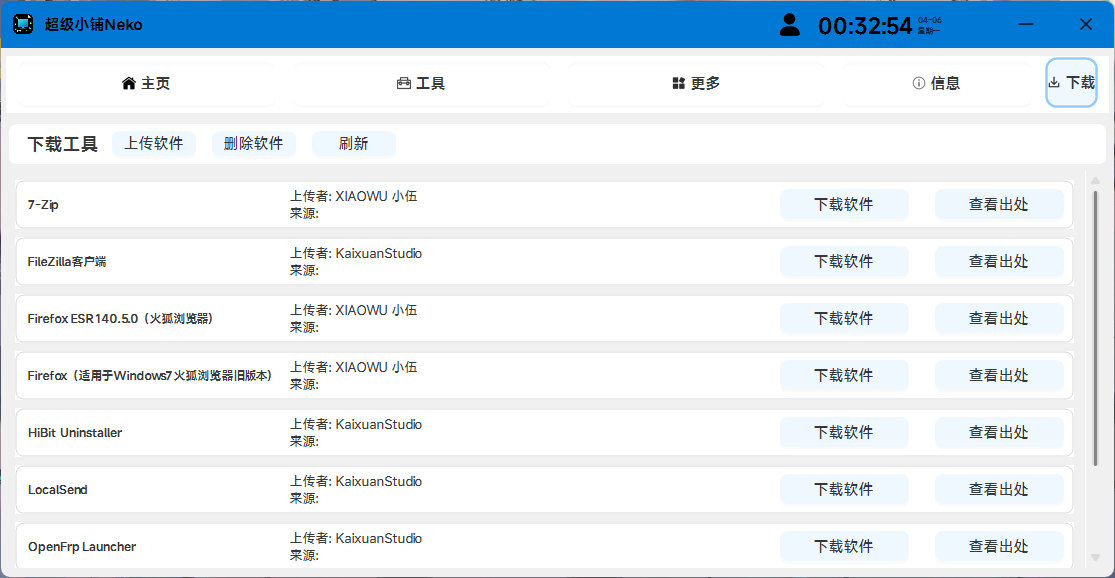Open the 主页 home tab

click(x=146, y=84)
